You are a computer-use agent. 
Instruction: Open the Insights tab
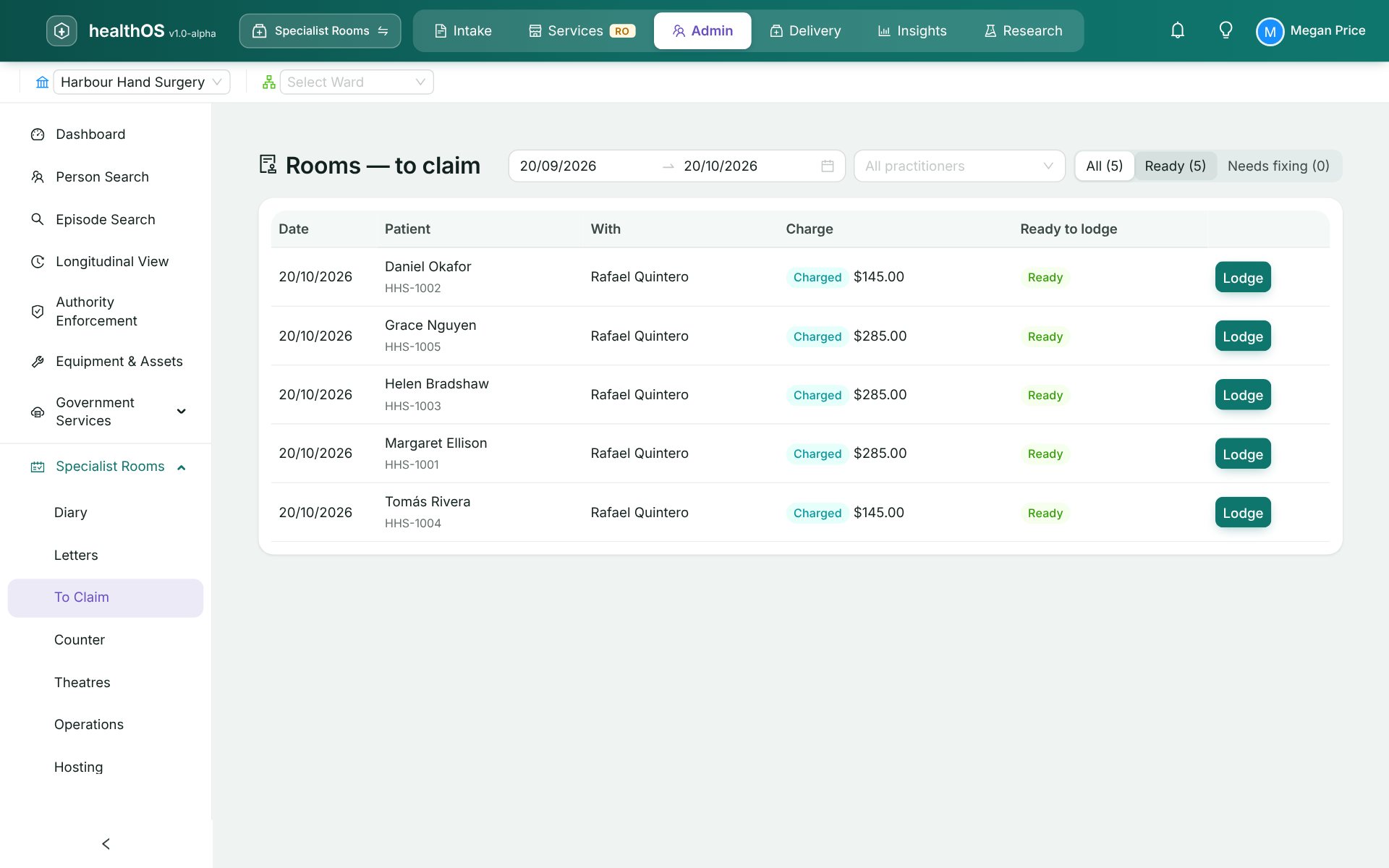(x=912, y=31)
